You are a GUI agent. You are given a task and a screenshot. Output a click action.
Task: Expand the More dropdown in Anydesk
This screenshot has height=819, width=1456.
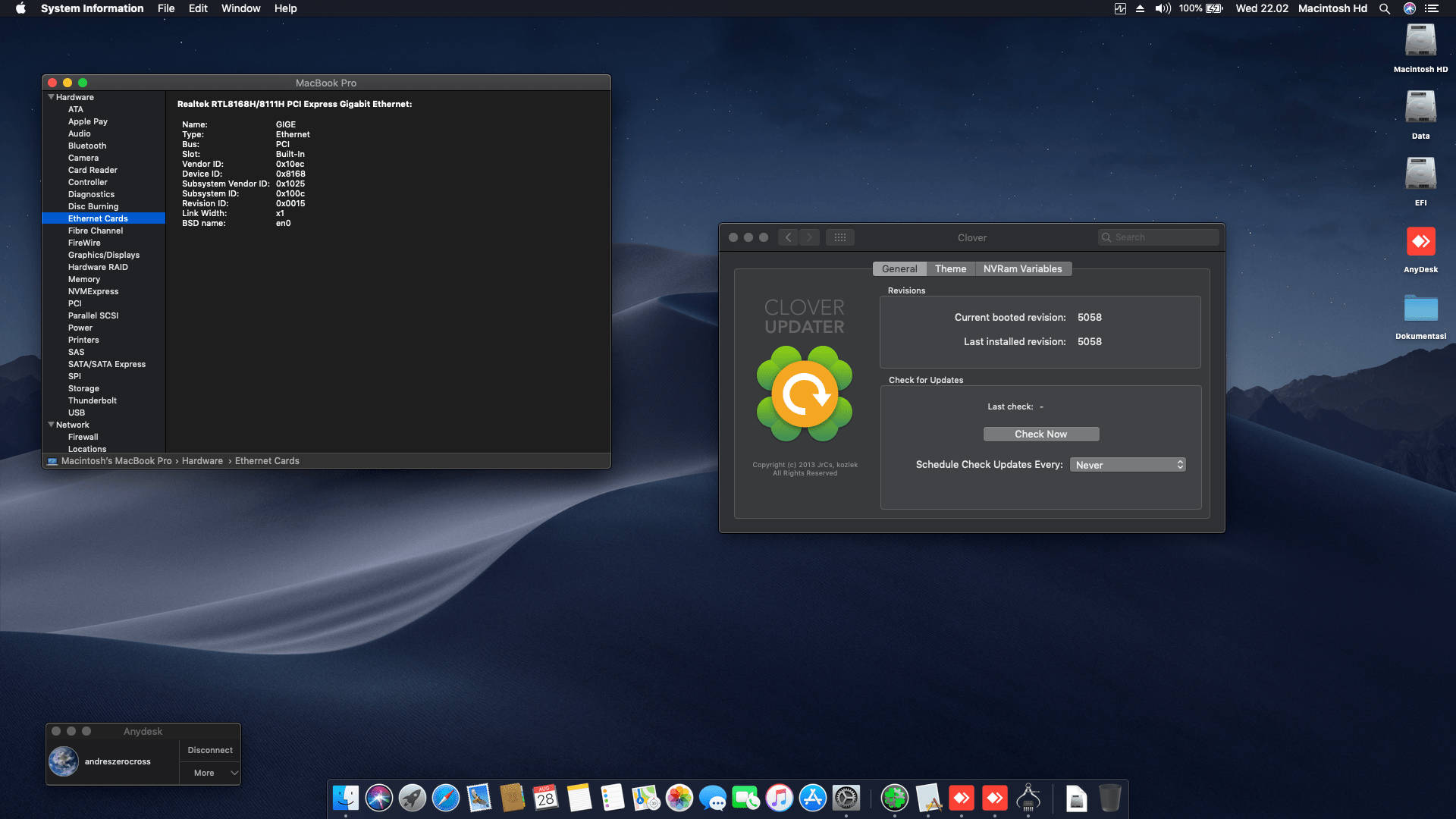pos(210,773)
